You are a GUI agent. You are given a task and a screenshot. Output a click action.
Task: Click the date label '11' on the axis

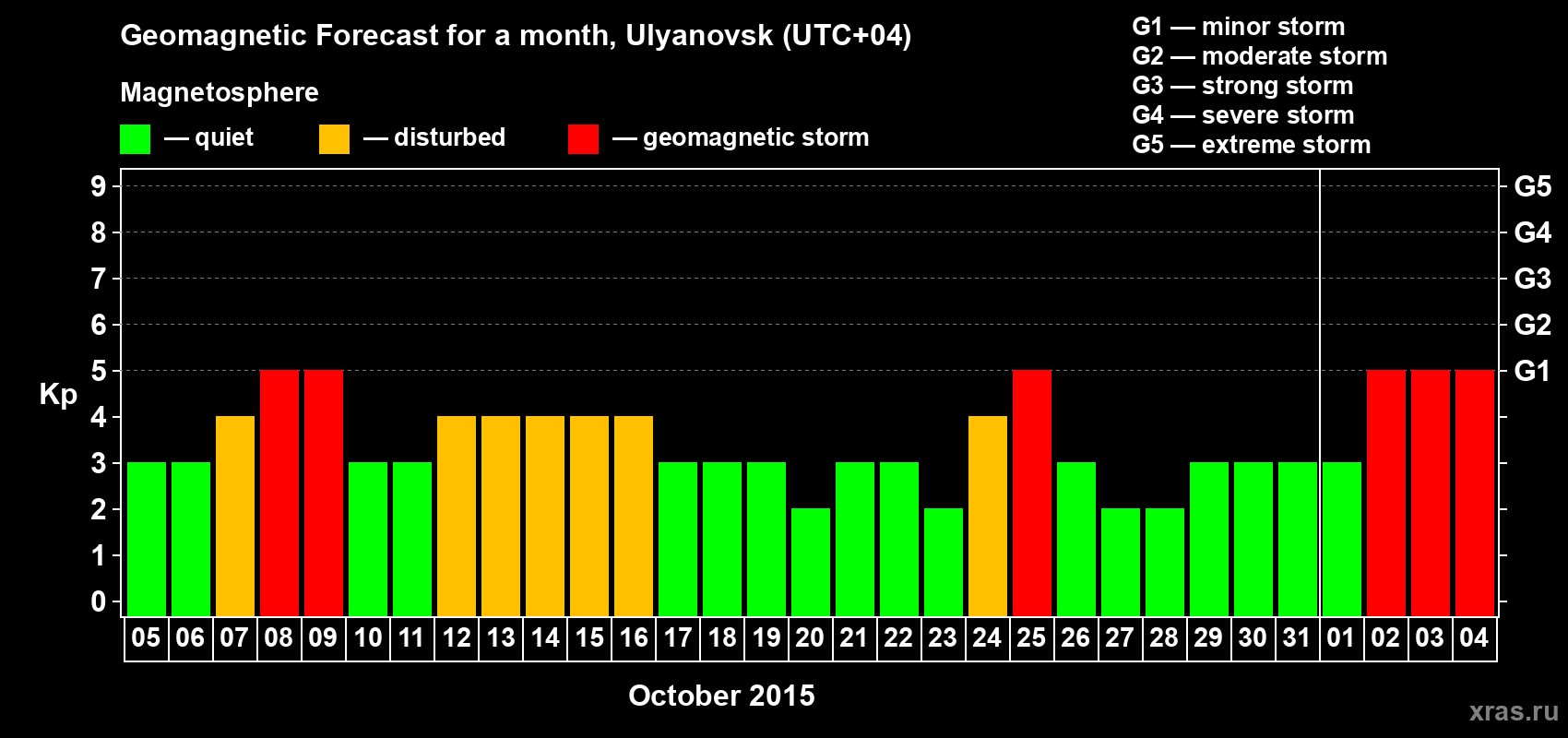[411, 638]
